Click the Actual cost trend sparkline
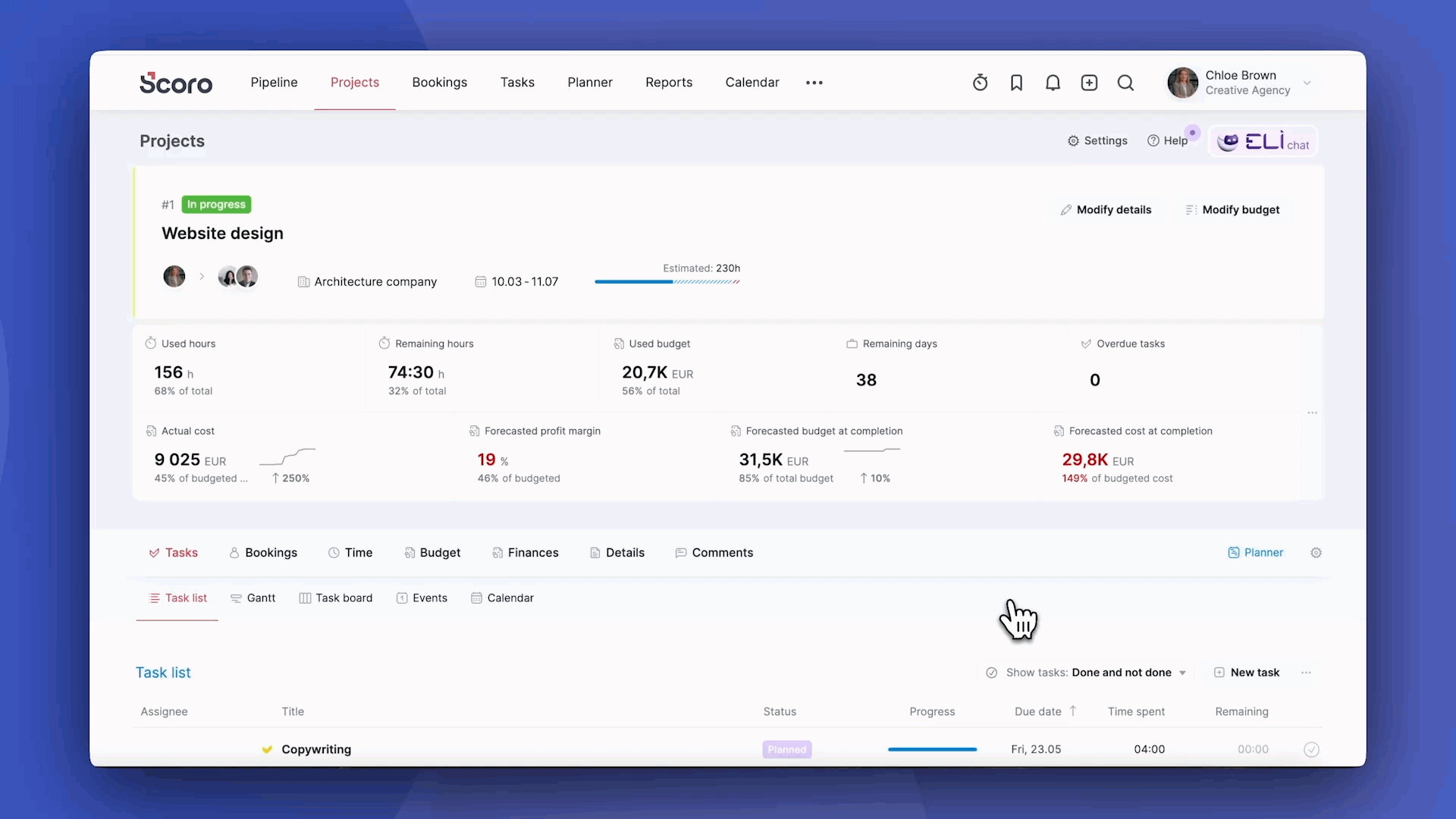This screenshot has height=819, width=1456. 287,456
